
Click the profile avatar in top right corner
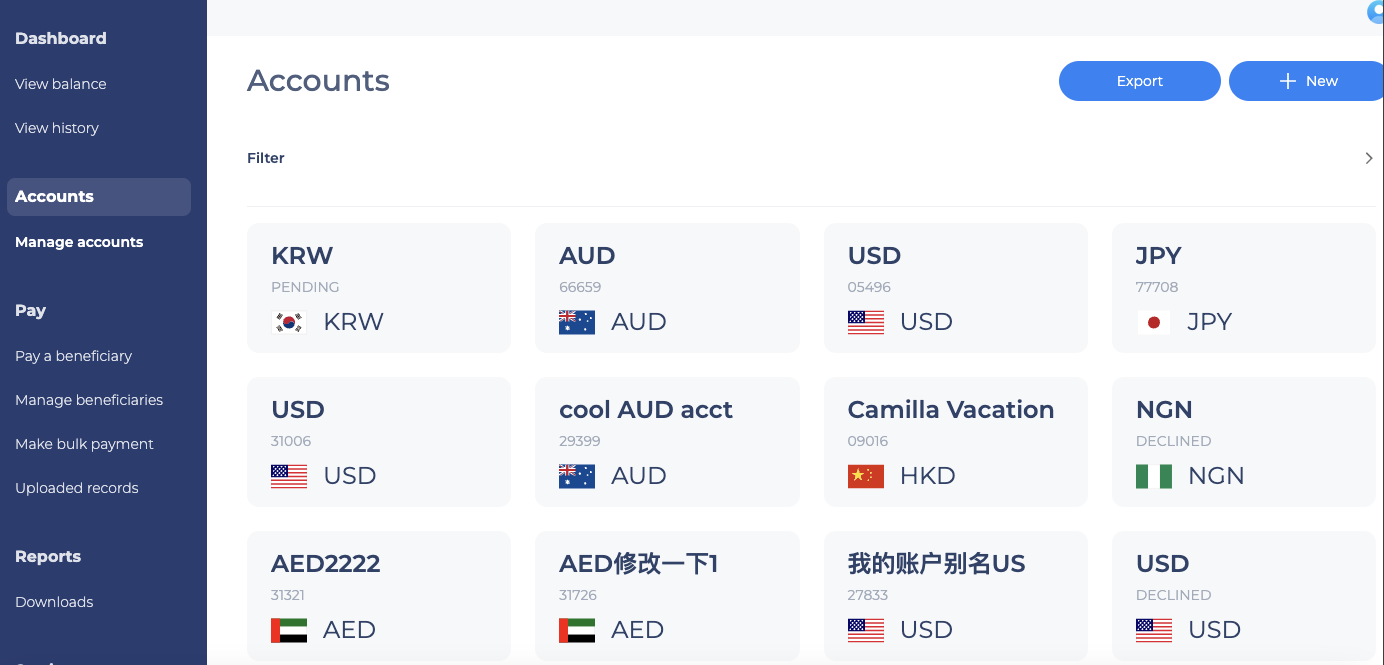[x=1376, y=12]
